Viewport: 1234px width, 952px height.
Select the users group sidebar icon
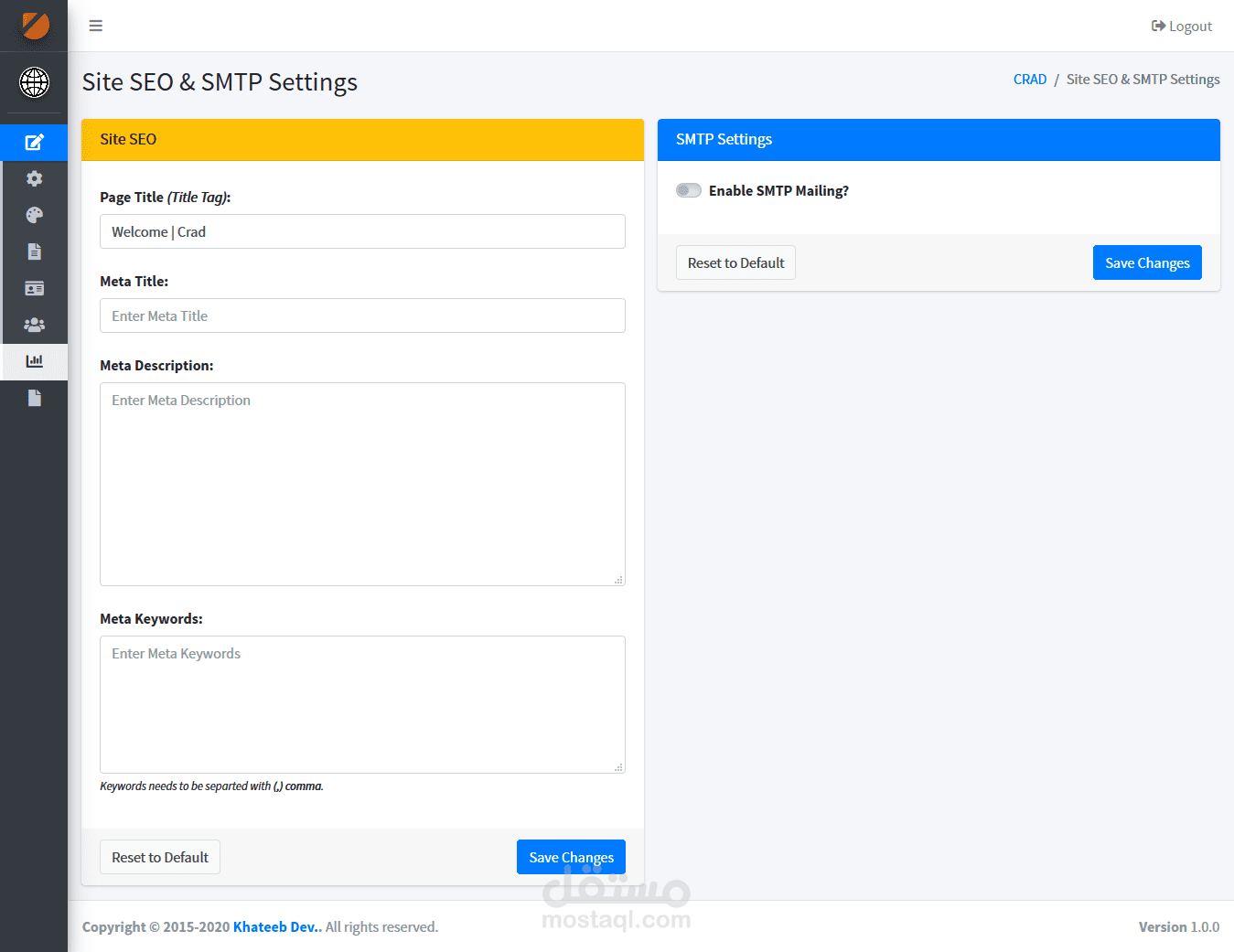tap(35, 325)
